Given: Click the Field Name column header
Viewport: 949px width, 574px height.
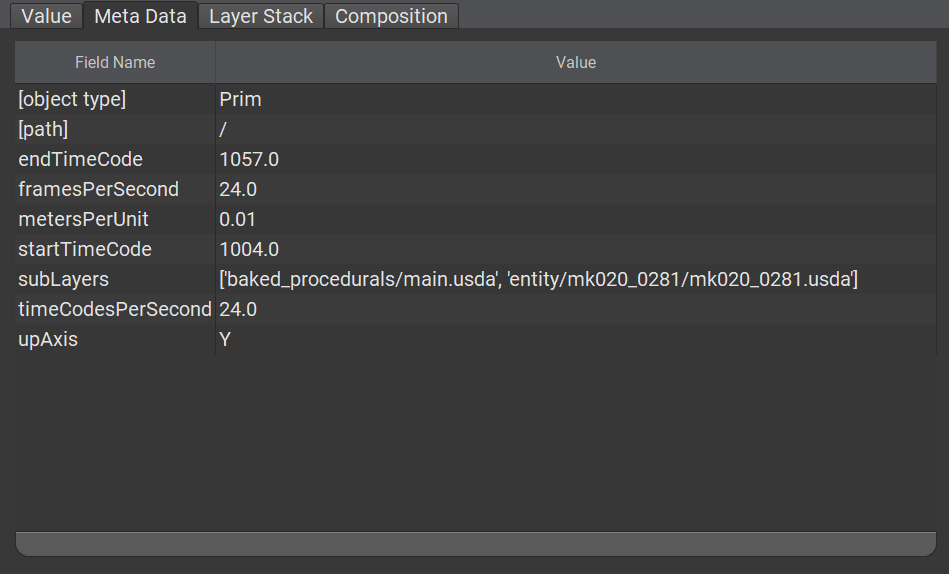Looking at the screenshot, I should click(x=115, y=62).
